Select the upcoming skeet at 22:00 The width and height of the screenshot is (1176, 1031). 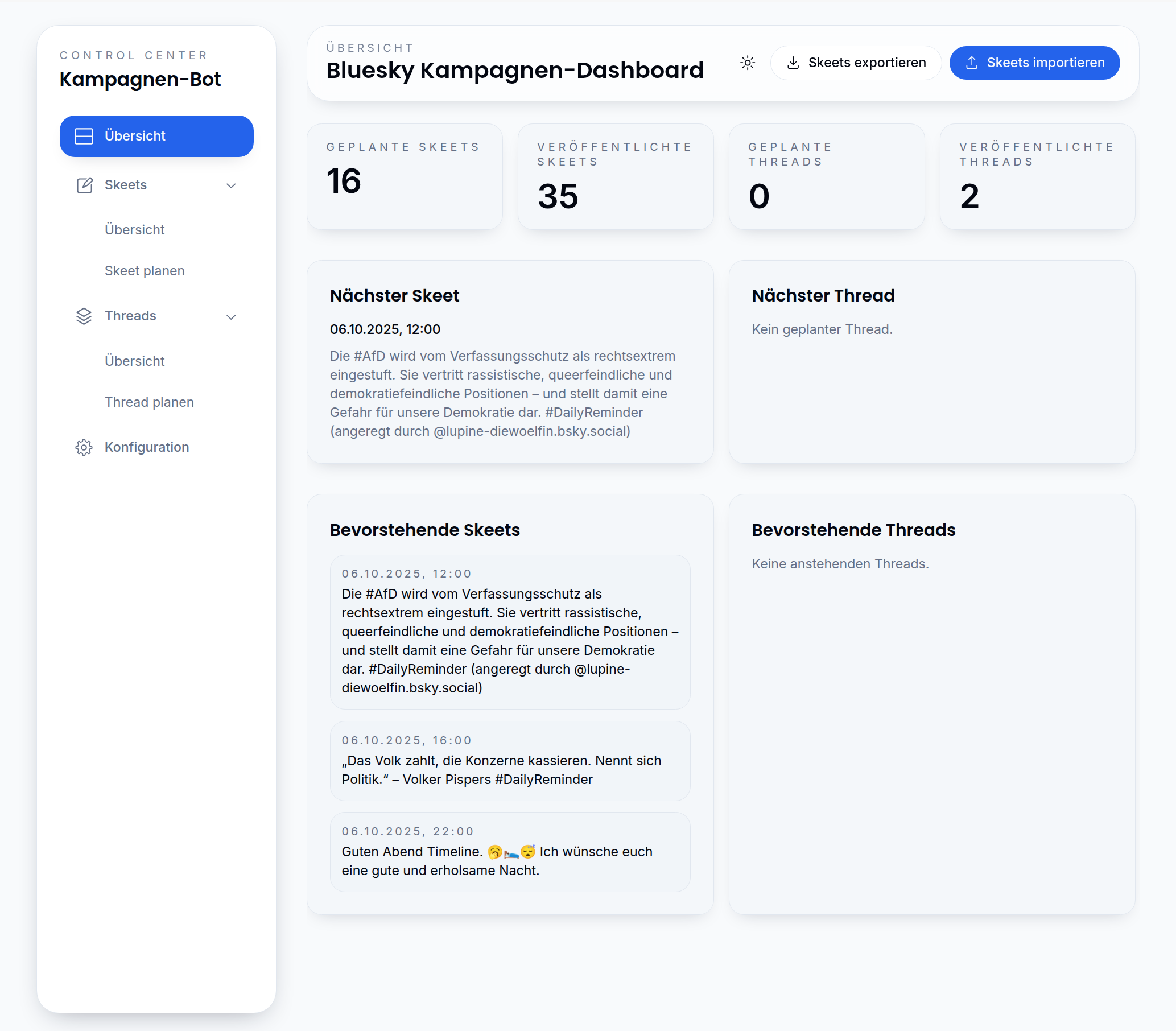tap(510, 852)
